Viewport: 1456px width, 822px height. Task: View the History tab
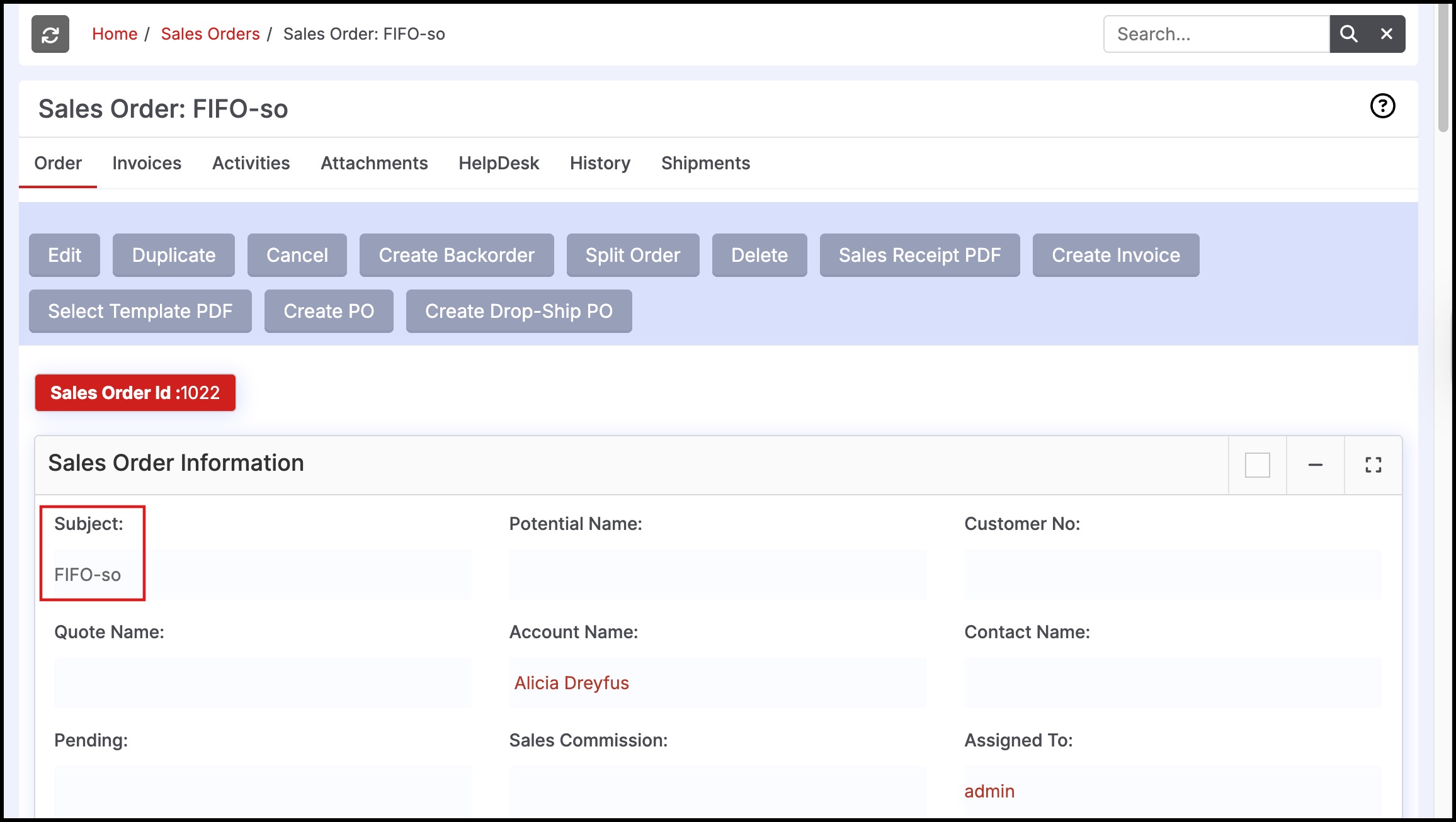600,163
